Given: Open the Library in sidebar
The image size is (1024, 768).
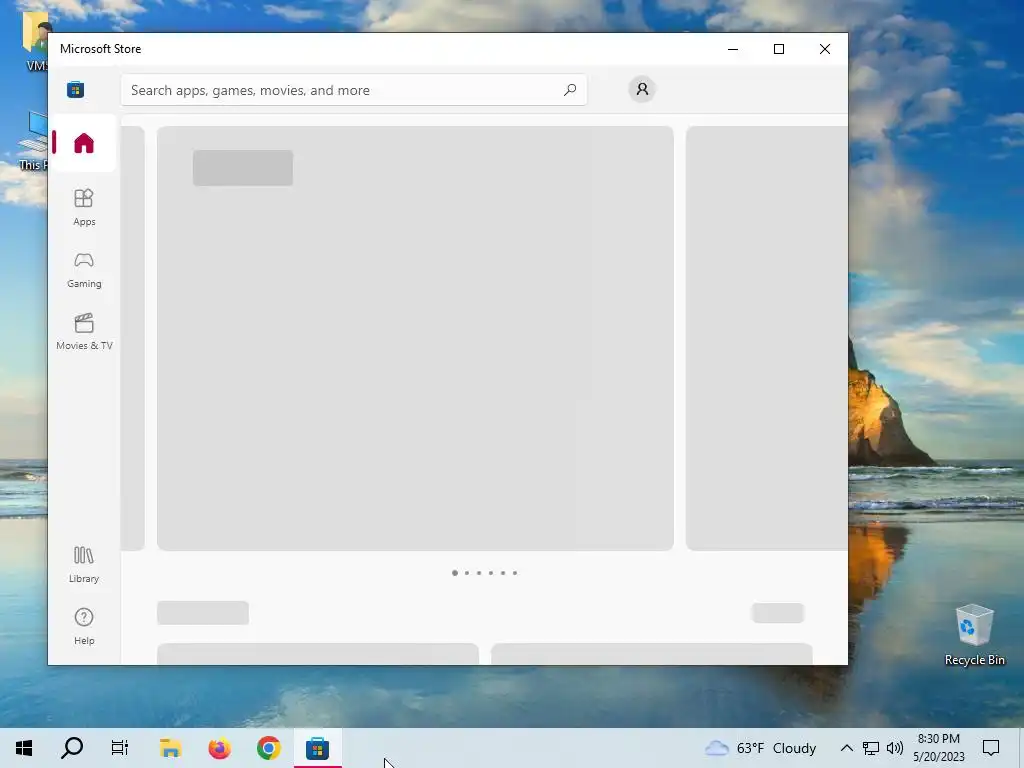Looking at the screenshot, I should pyautogui.click(x=84, y=564).
